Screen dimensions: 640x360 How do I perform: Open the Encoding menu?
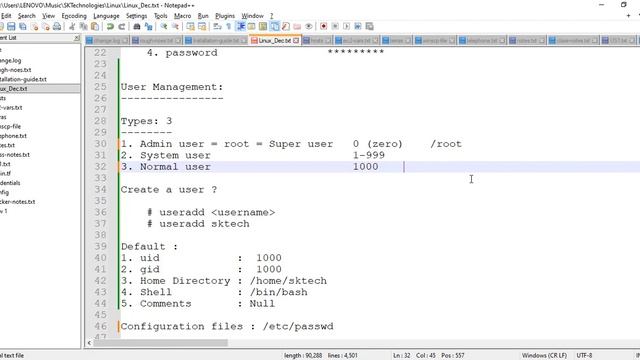pos(74,16)
